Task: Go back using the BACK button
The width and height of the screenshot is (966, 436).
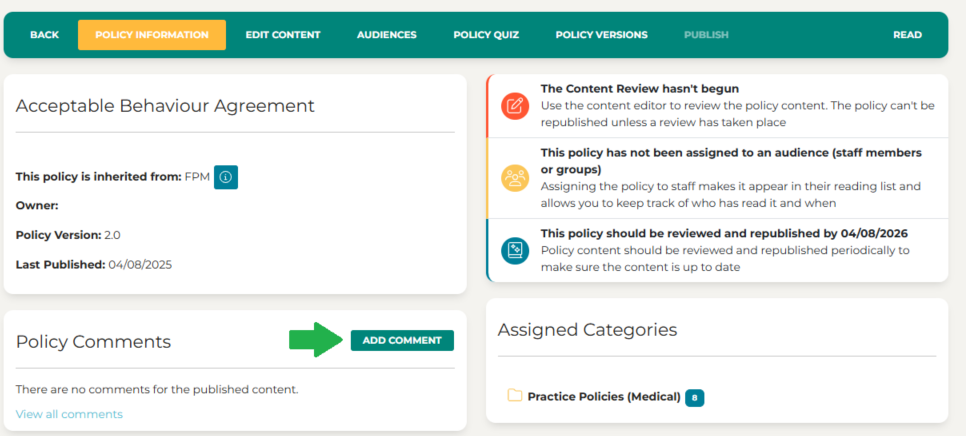Action: 44,35
